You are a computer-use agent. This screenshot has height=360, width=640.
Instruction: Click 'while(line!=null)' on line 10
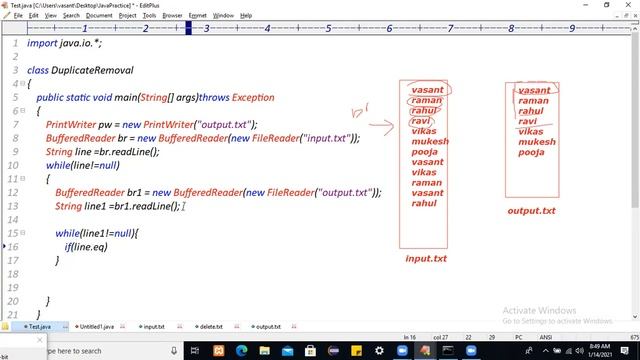82,165
